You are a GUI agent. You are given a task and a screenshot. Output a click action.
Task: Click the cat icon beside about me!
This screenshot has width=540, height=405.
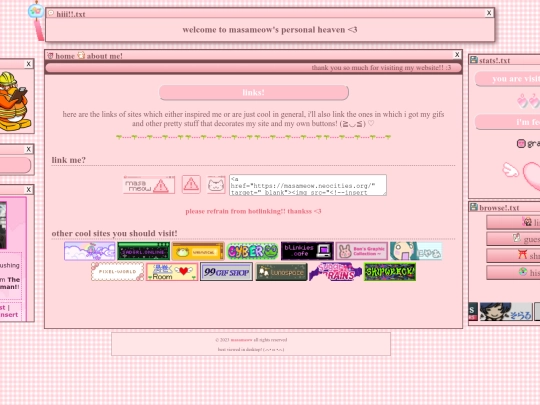point(81,55)
